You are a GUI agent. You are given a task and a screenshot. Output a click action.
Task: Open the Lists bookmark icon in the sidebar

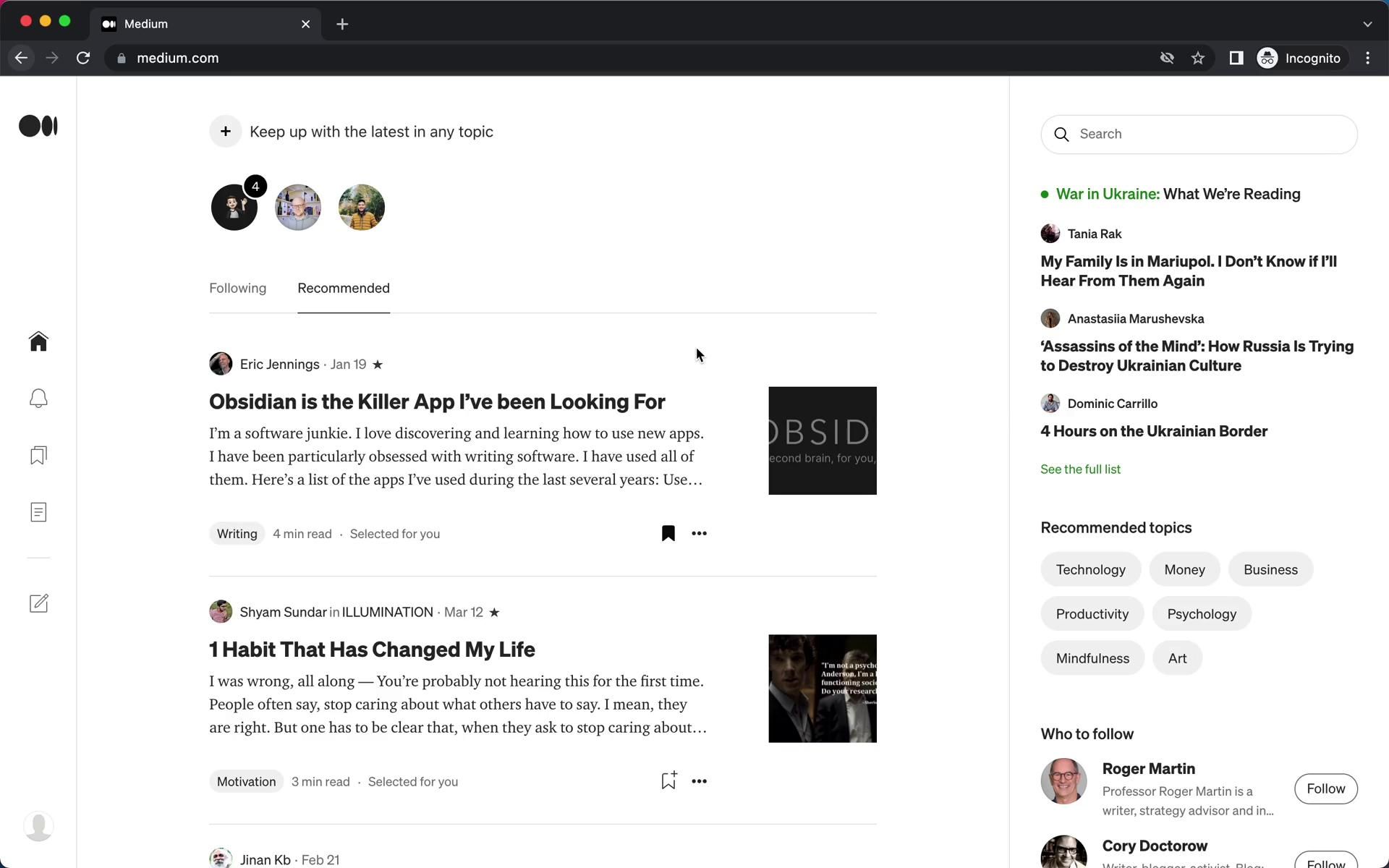(x=38, y=455)
